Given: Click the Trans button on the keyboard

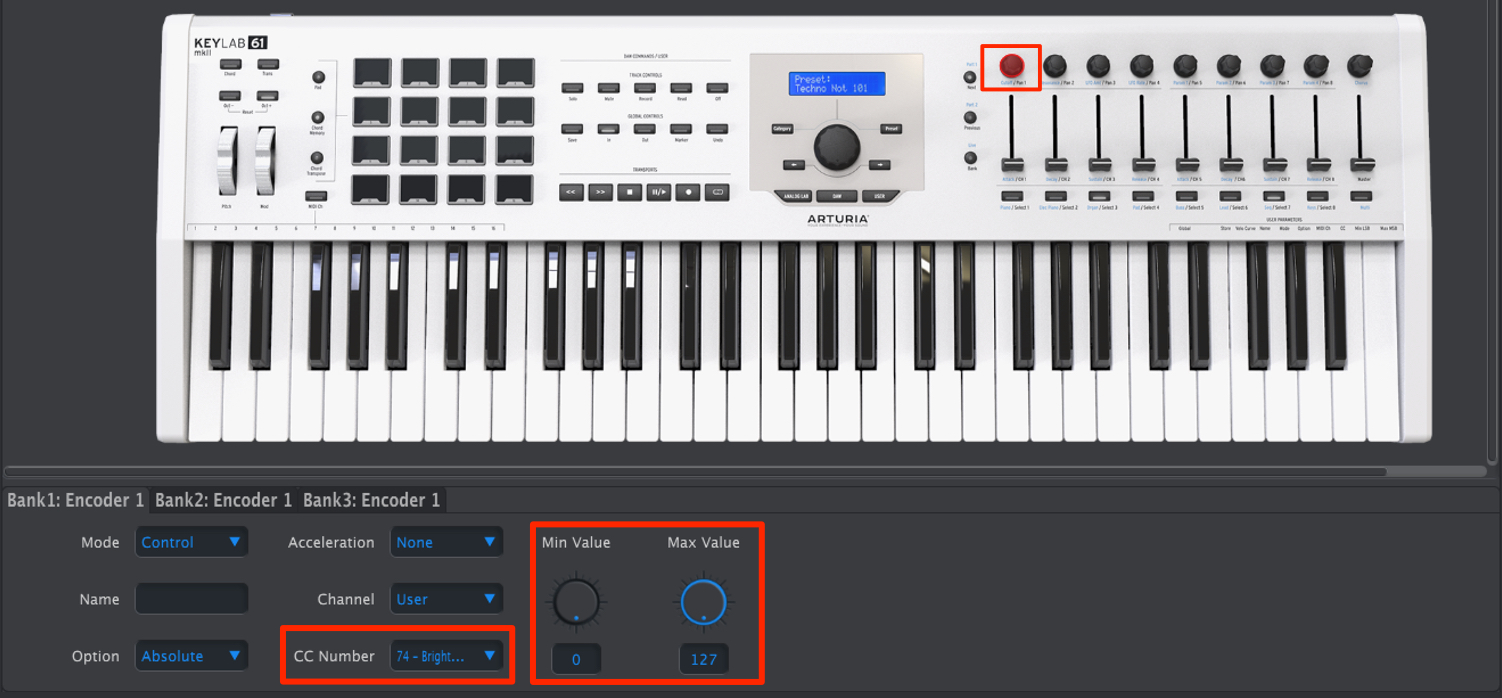Looking at the screenshot, I should 267,64.
